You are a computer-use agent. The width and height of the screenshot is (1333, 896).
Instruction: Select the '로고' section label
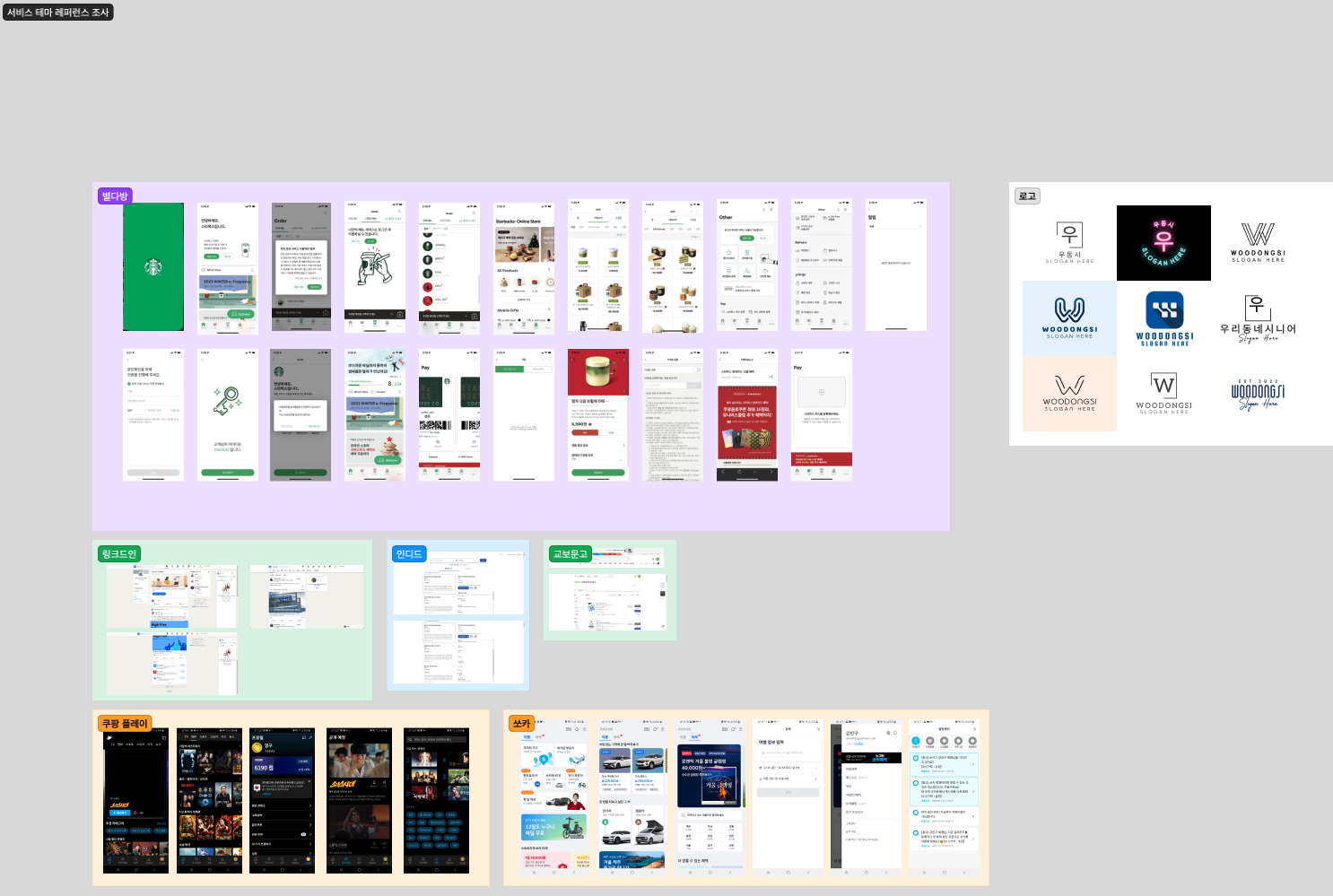coord(1027,196)
